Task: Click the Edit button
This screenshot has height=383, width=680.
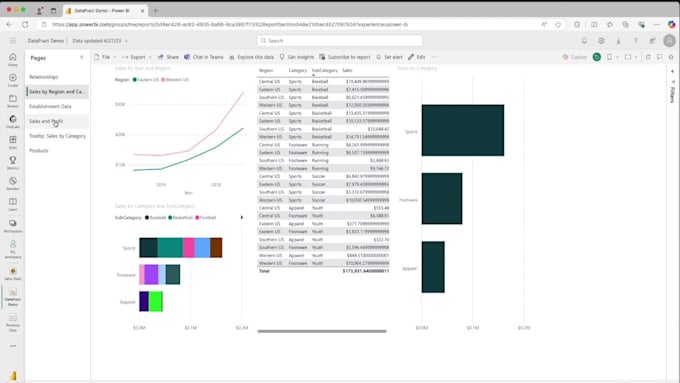Action: coord(416,57)
